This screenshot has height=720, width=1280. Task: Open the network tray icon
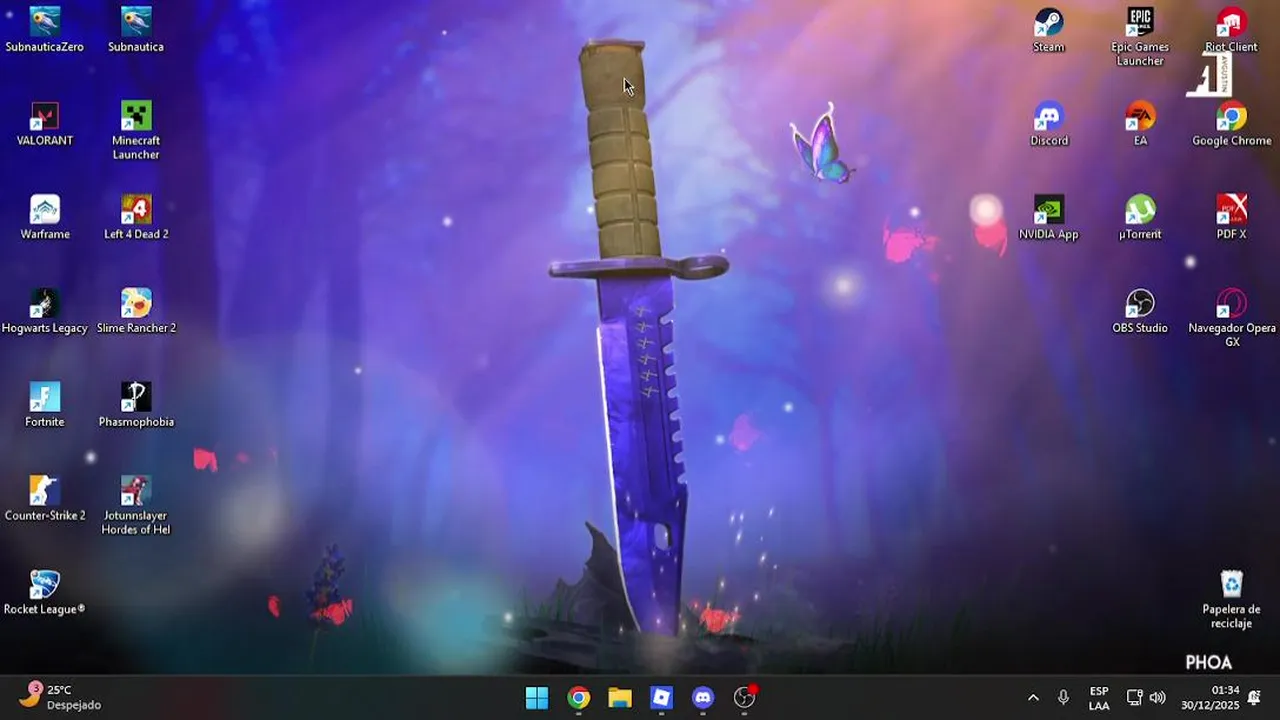coord(1134,697)
